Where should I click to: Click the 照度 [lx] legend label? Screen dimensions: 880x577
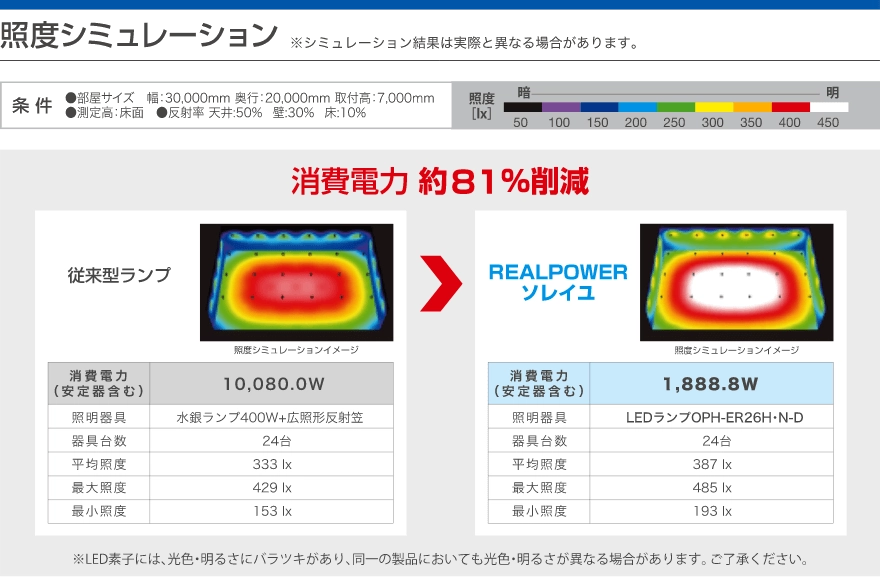click(x=482, y=105)
